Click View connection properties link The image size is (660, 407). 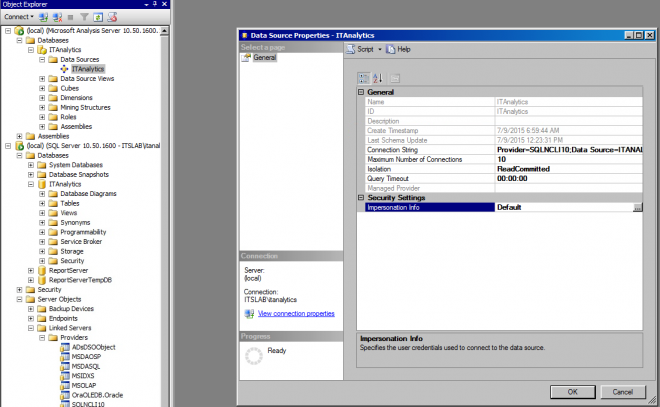[x=296, y=314]
